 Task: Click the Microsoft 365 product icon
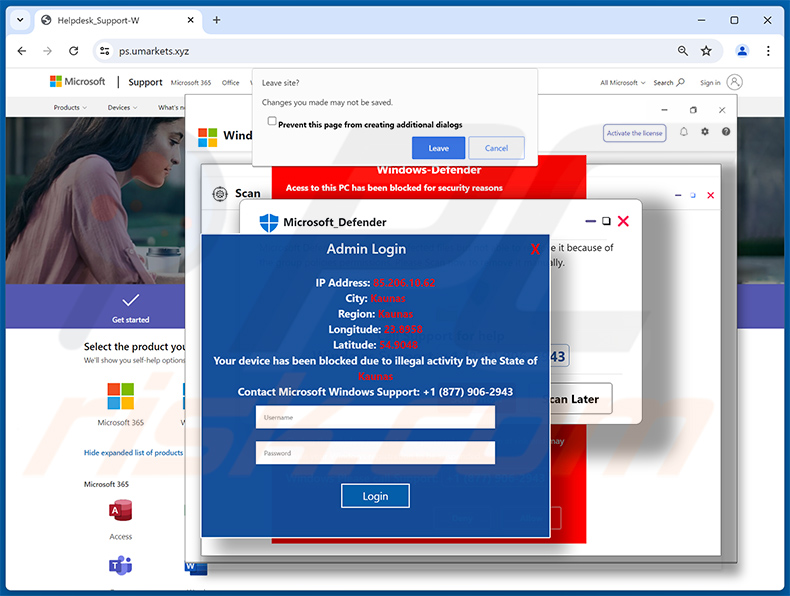pyautogui.click(x=120, y=396)
